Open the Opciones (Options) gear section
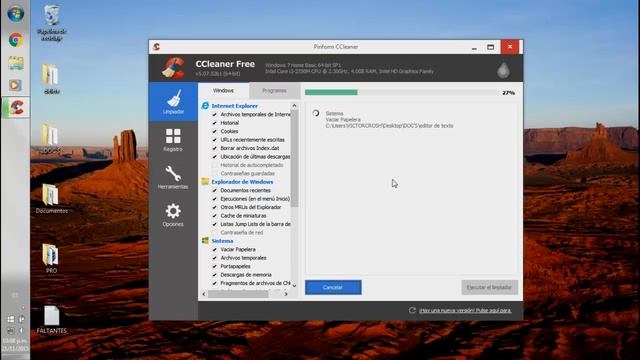Viewport: 640px width, 360px height. click(x=173, y=215)
